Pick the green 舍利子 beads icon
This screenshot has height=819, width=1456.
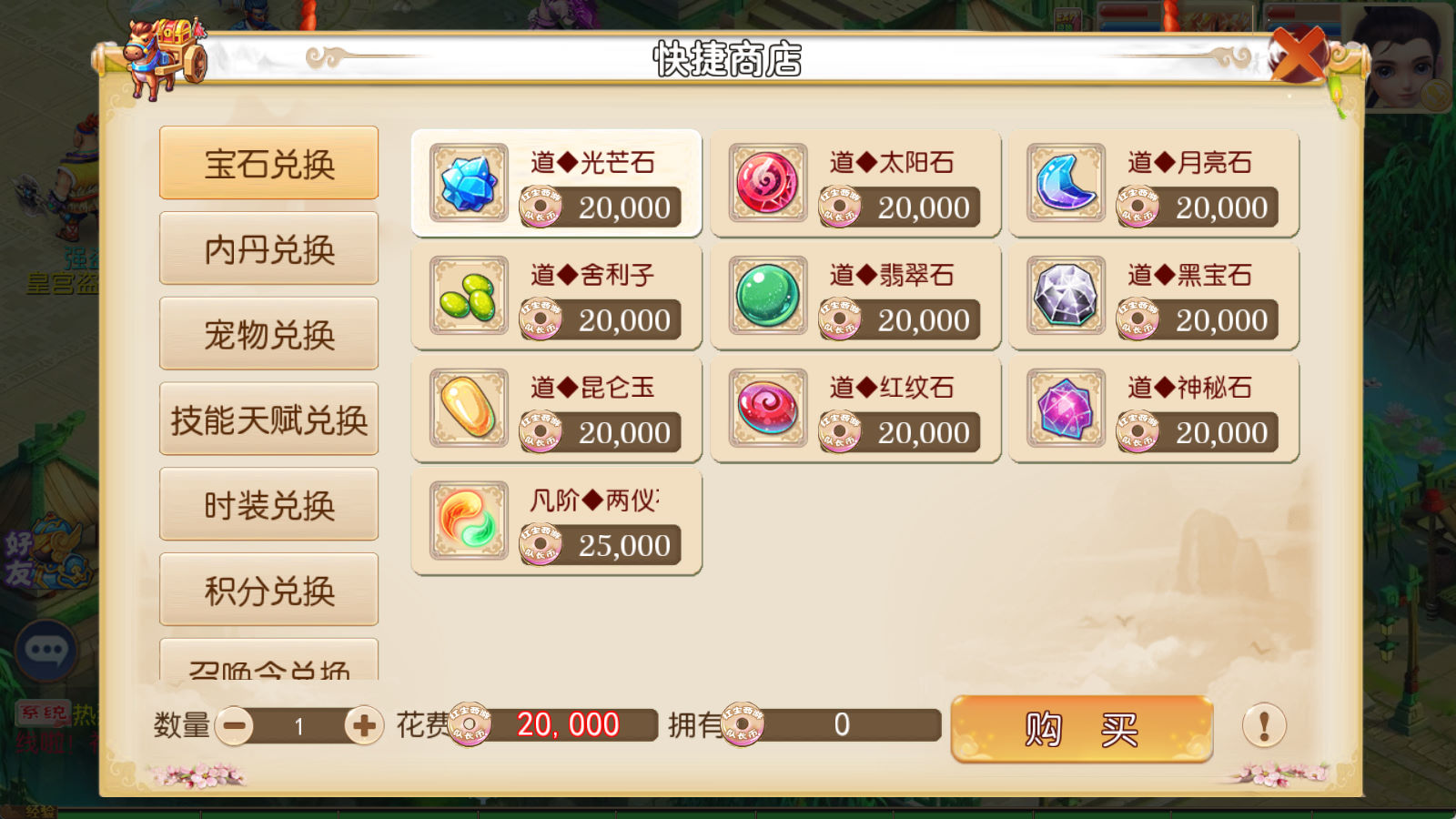469,296
